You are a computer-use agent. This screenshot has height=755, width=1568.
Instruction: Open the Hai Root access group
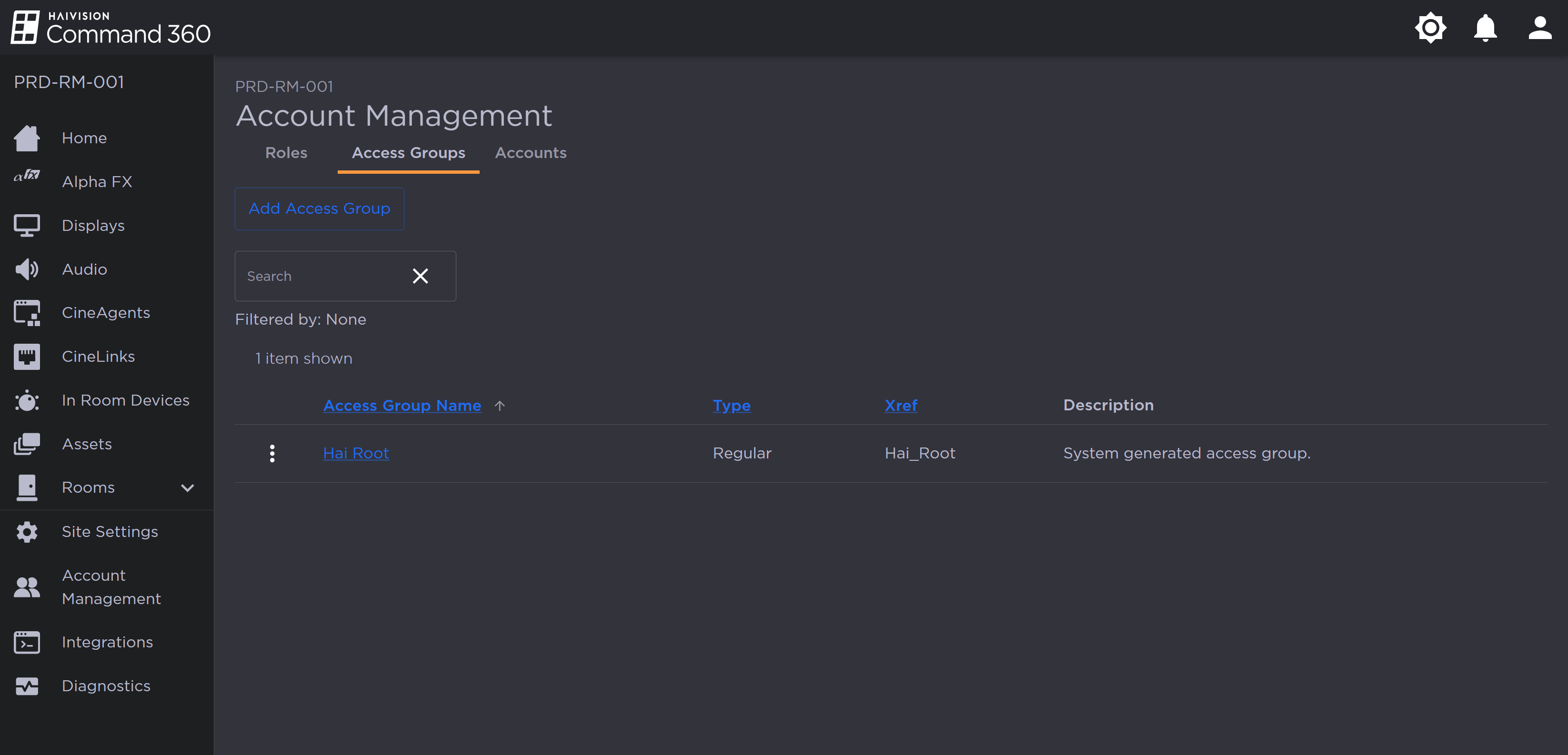pos(356,453)
